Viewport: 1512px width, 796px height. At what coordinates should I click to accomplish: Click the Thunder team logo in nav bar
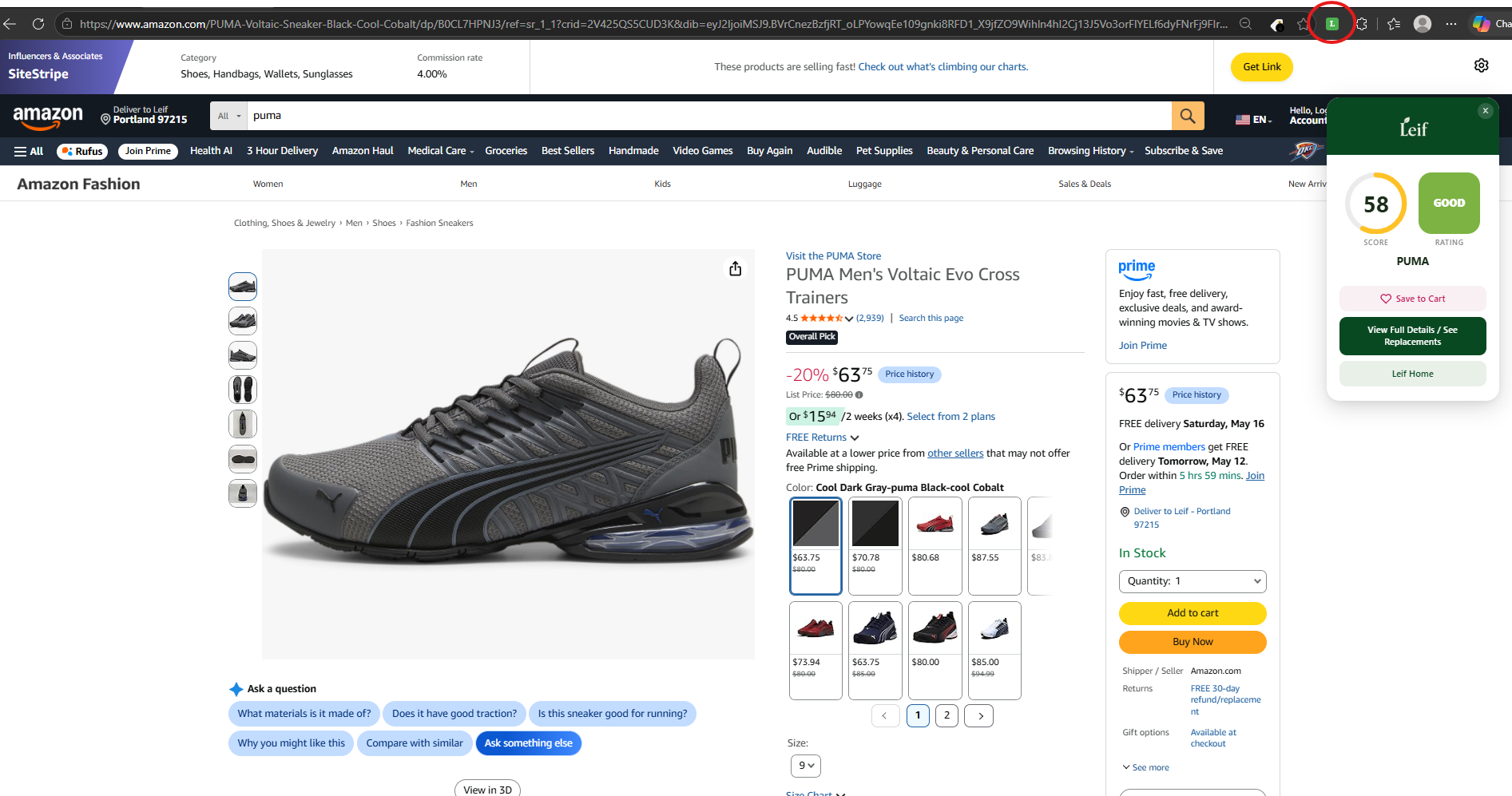click(1305, 151)
